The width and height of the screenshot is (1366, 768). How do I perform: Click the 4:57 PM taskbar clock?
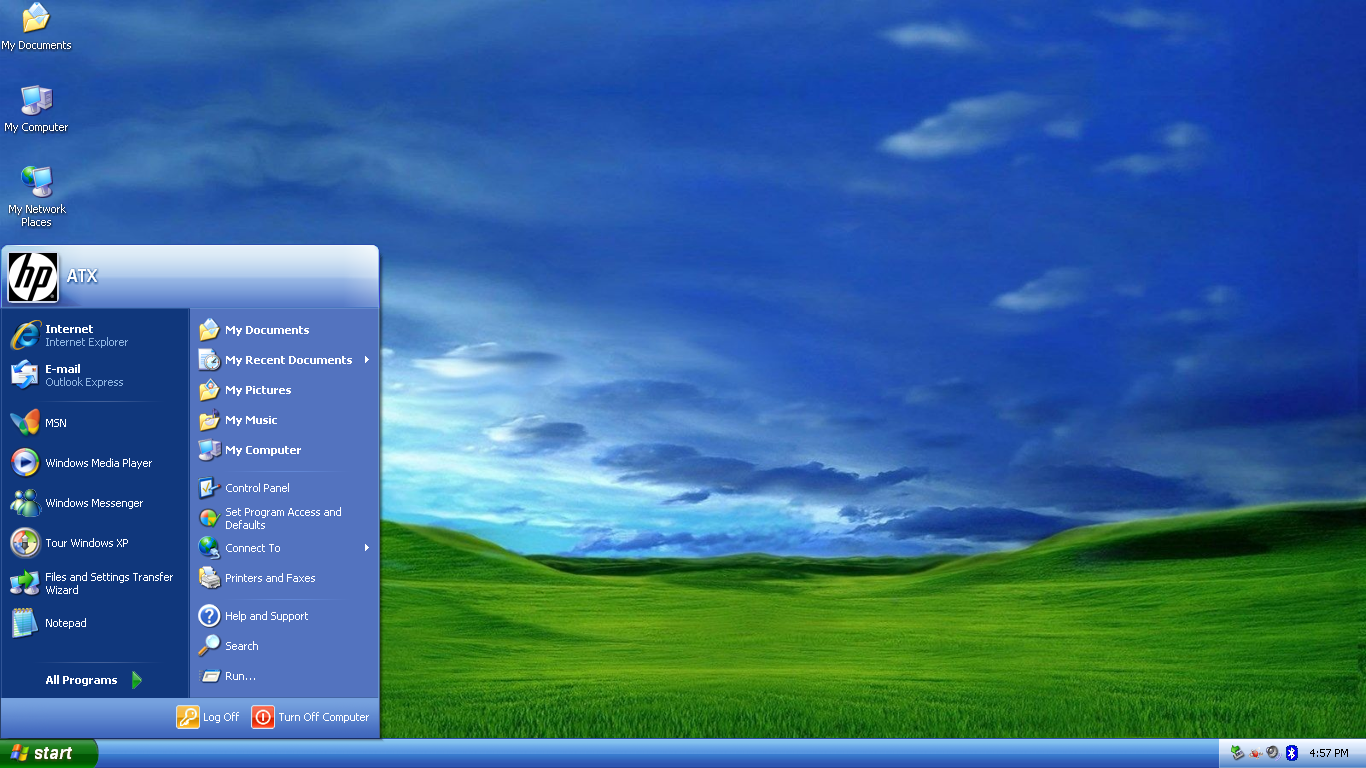[1329, 753]
